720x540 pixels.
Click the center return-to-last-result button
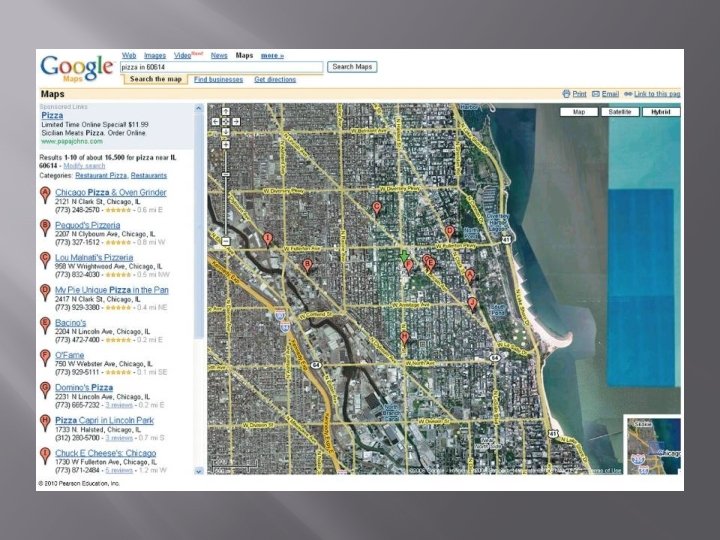[x=225, y=122]
